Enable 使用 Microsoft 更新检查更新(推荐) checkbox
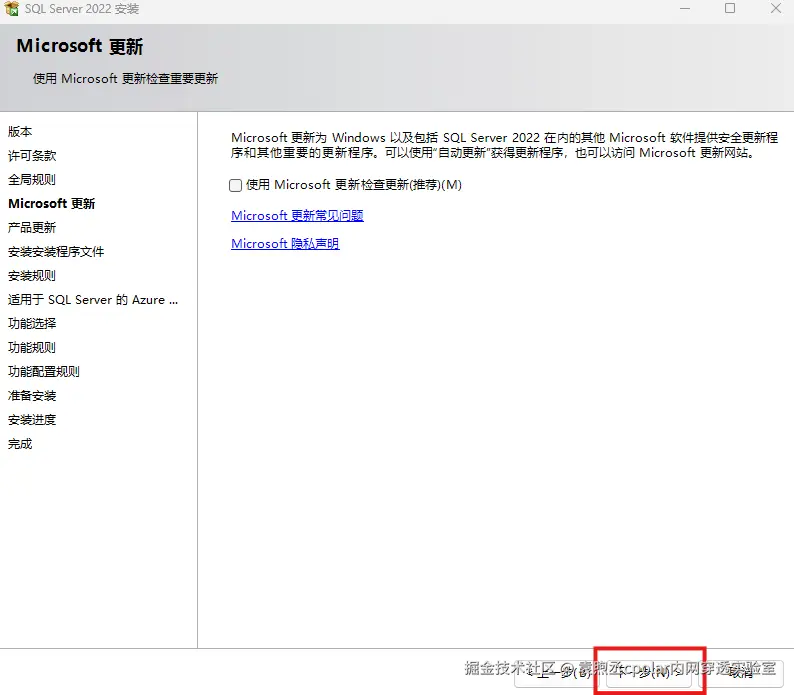Image resolution: width=794 pixels, height=695 pixels. pos(235,185)
